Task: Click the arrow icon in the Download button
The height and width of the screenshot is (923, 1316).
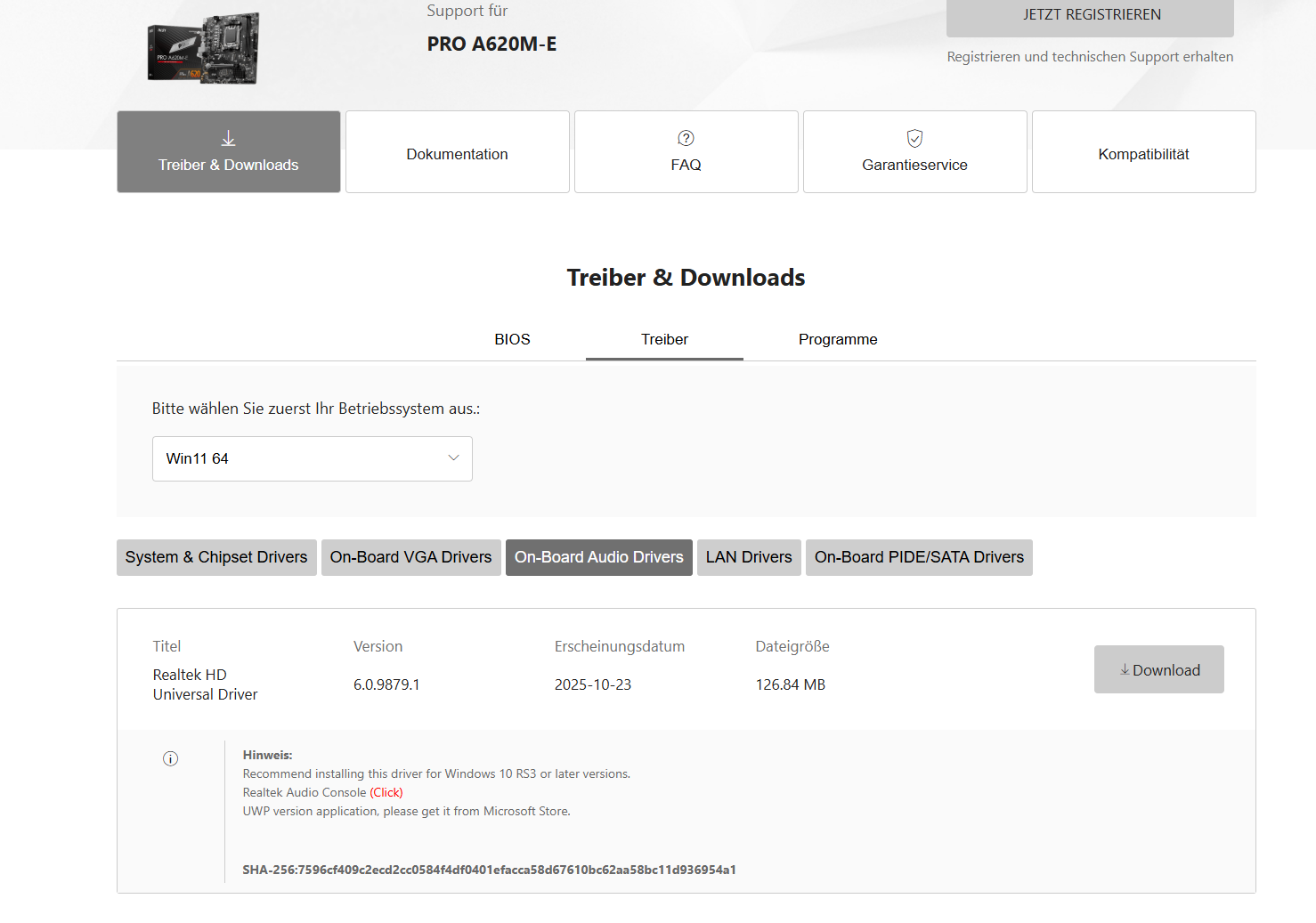Action: [1125, 669]
